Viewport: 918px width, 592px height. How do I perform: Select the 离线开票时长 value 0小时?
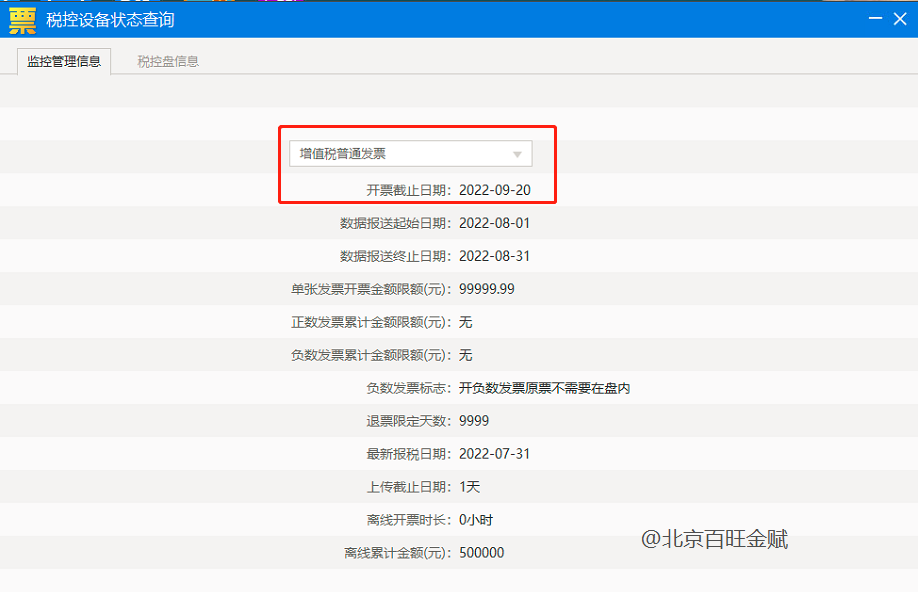(x=476, y=520)
